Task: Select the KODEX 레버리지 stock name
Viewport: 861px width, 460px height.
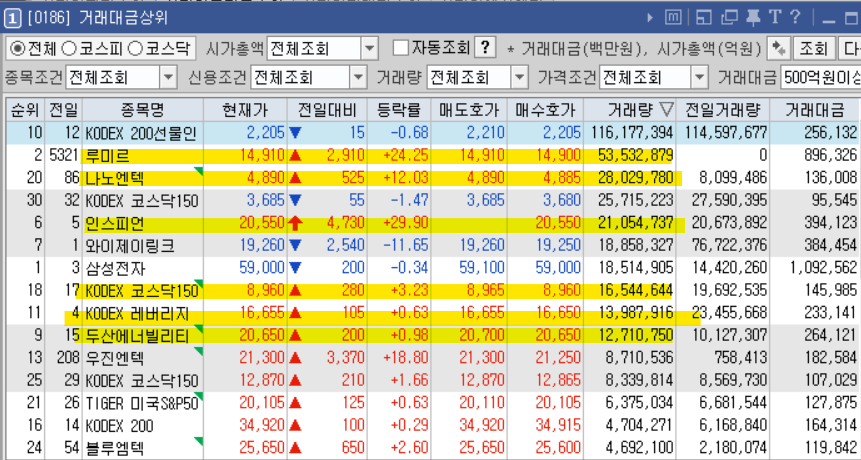Action: pos(137,313)
